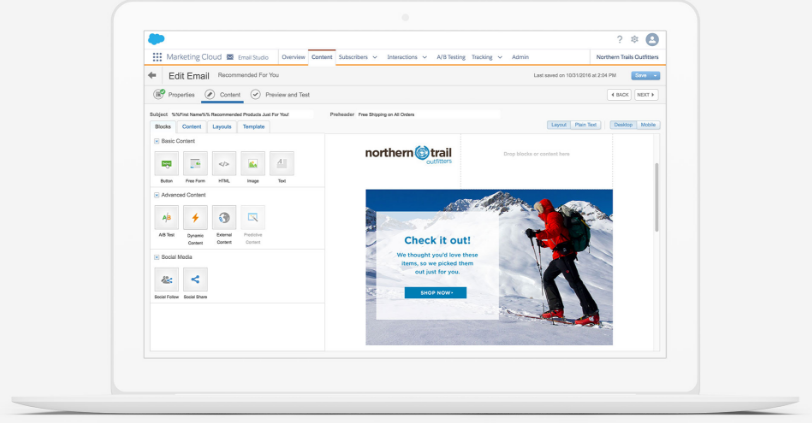Collapse the Basic Content section

click(x=155, y=141)
